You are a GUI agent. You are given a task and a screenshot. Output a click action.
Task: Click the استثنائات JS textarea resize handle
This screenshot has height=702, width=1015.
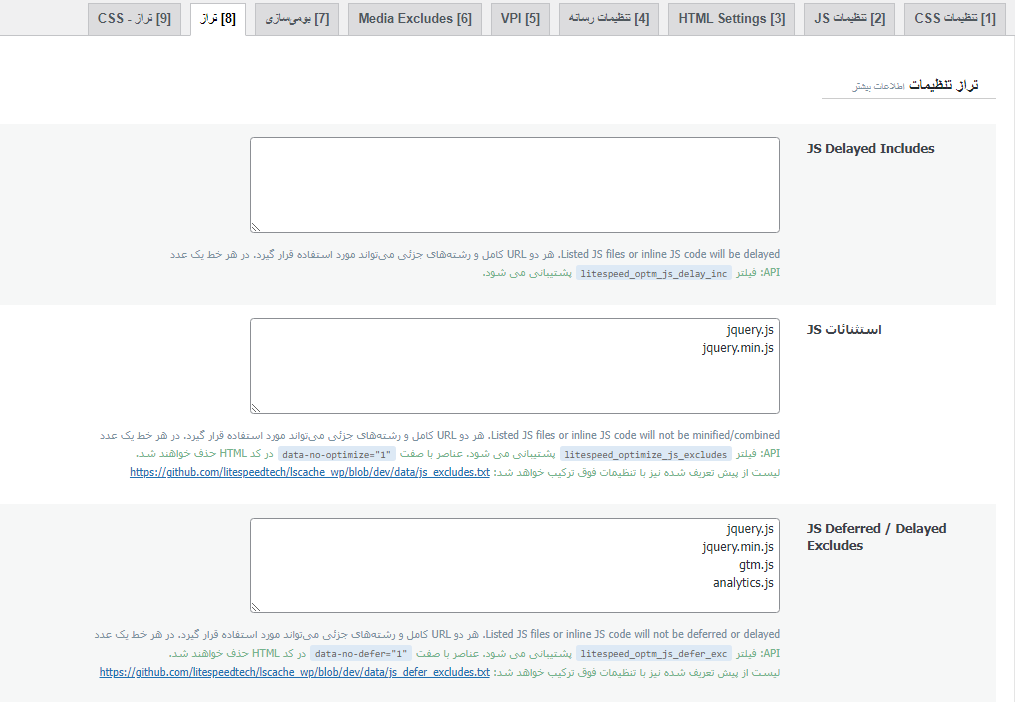coord(255,408)
